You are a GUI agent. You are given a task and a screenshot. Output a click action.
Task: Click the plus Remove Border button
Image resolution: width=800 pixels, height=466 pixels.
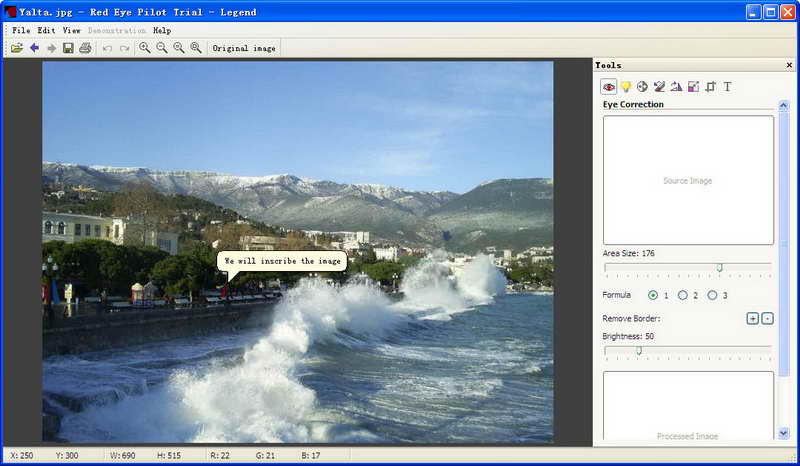point(753,318)
